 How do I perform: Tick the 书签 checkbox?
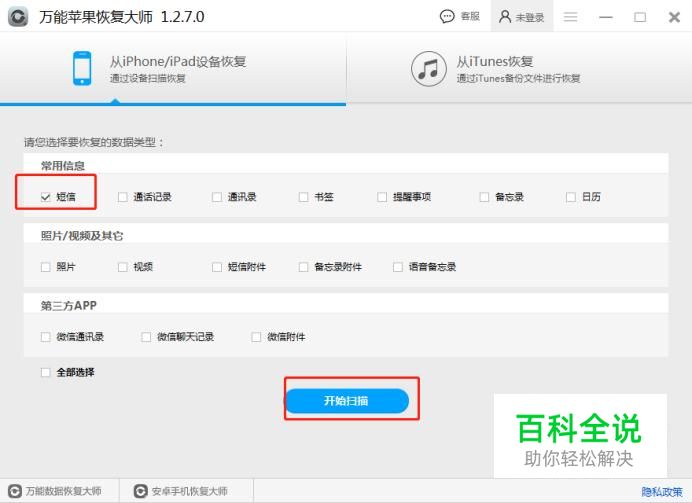point(303,197)
